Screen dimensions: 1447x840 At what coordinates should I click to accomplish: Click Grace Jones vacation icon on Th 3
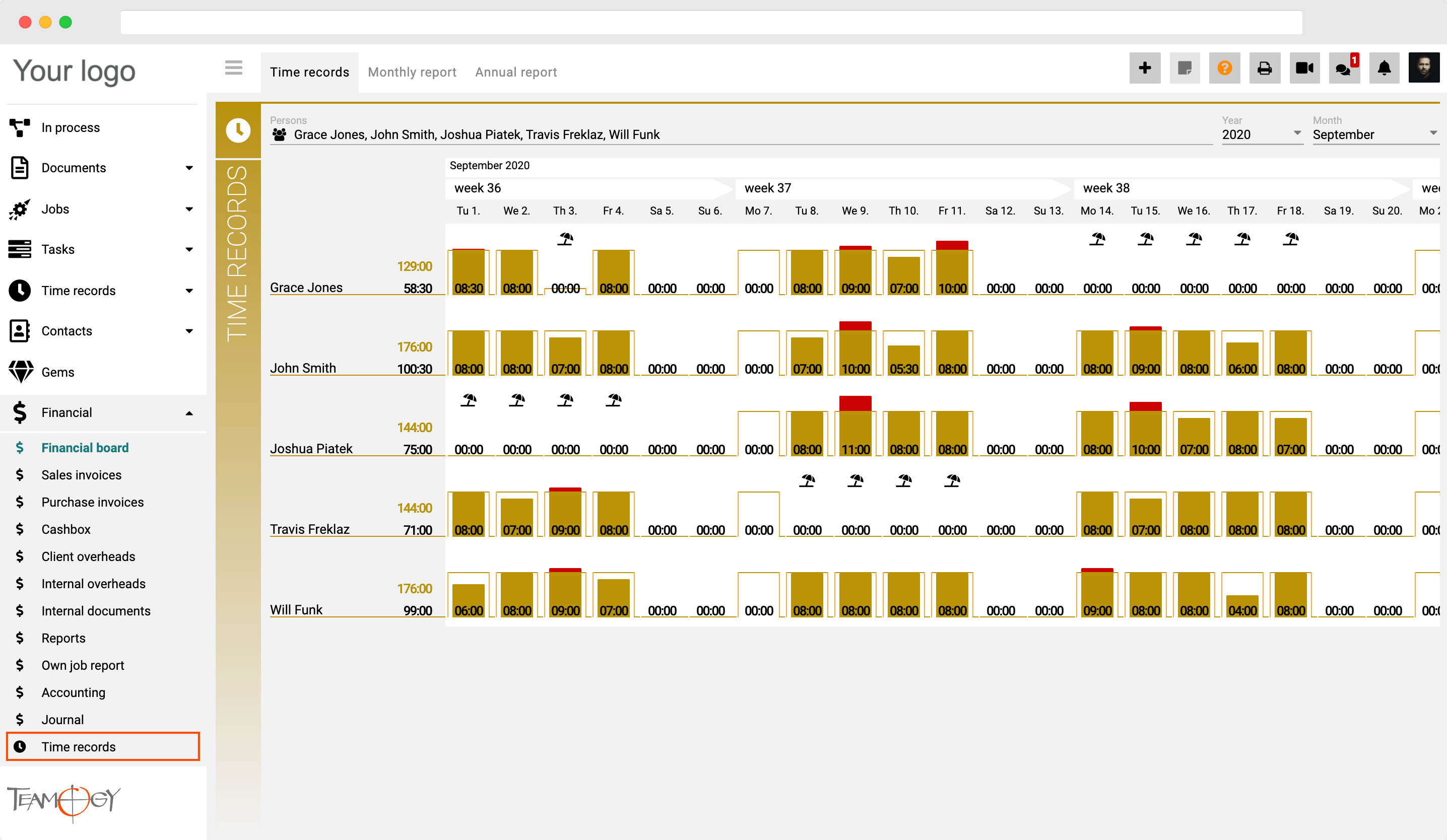click(x=566, y=239)
